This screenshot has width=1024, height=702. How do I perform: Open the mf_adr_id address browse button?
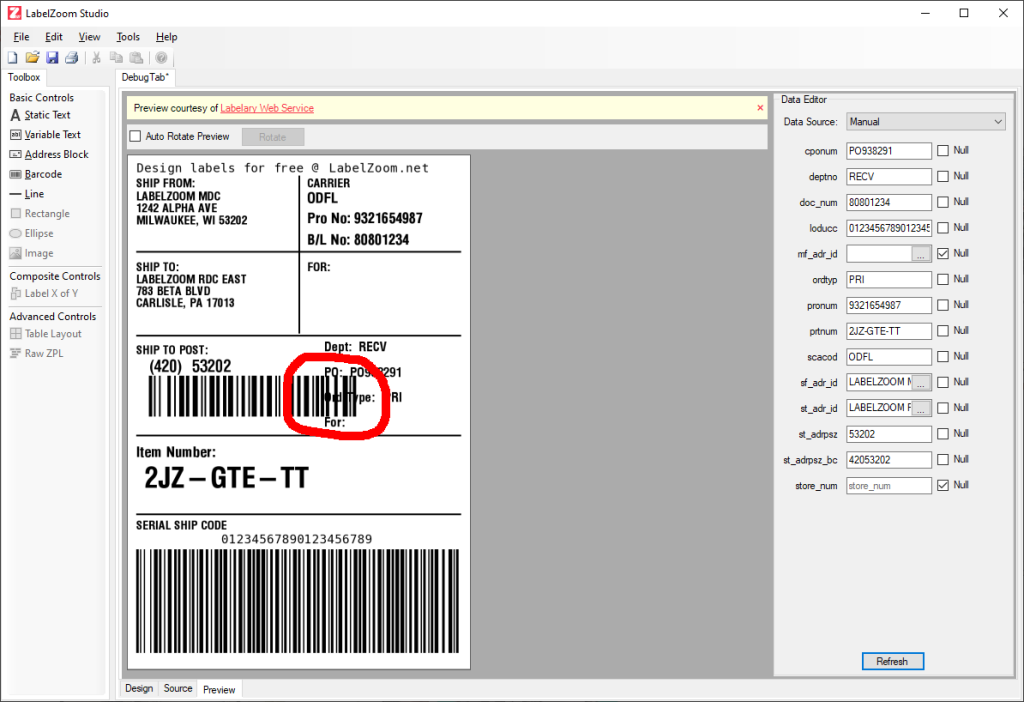click(921, 254)
